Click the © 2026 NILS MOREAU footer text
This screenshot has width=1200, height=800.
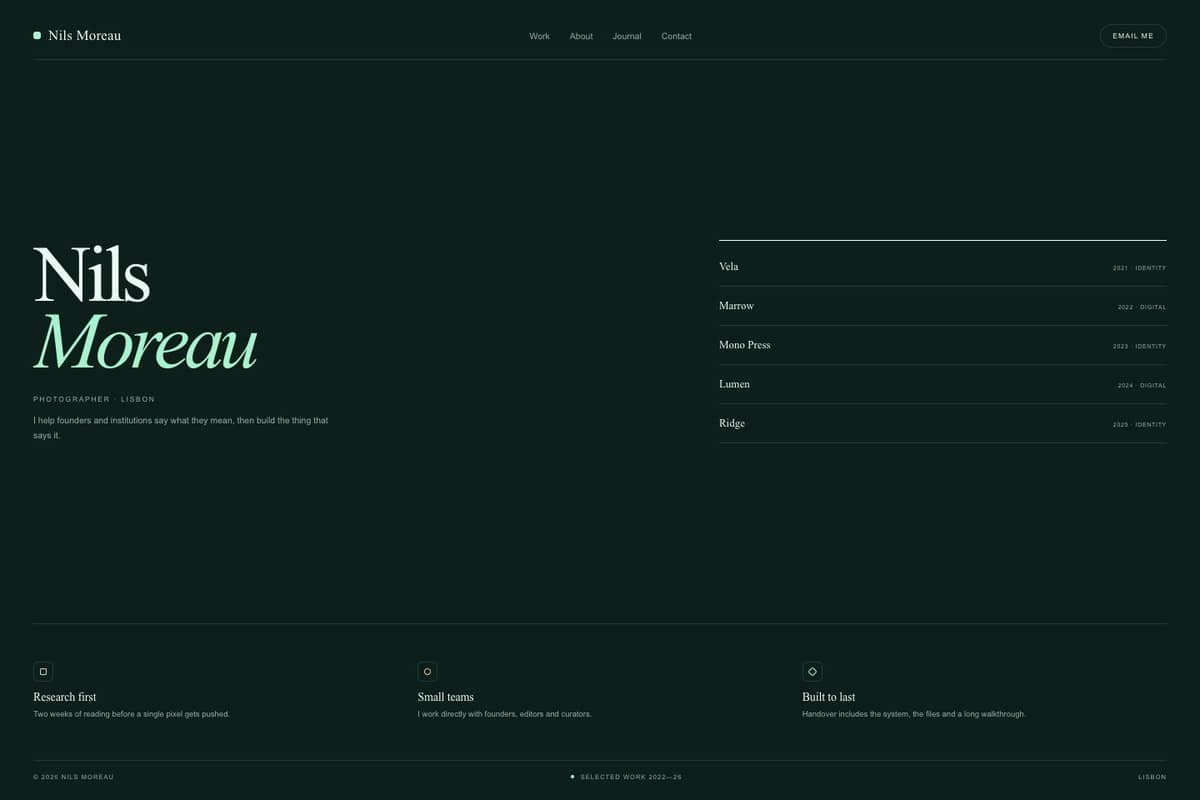[74, 777]
